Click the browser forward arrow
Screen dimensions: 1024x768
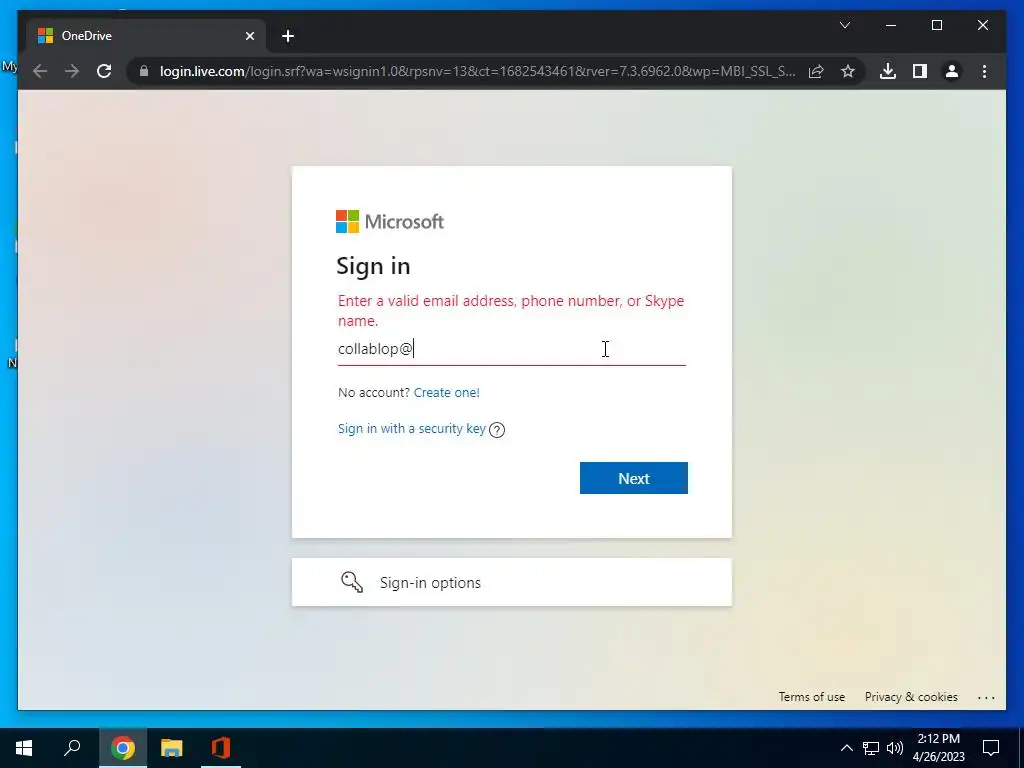point(72,71)
